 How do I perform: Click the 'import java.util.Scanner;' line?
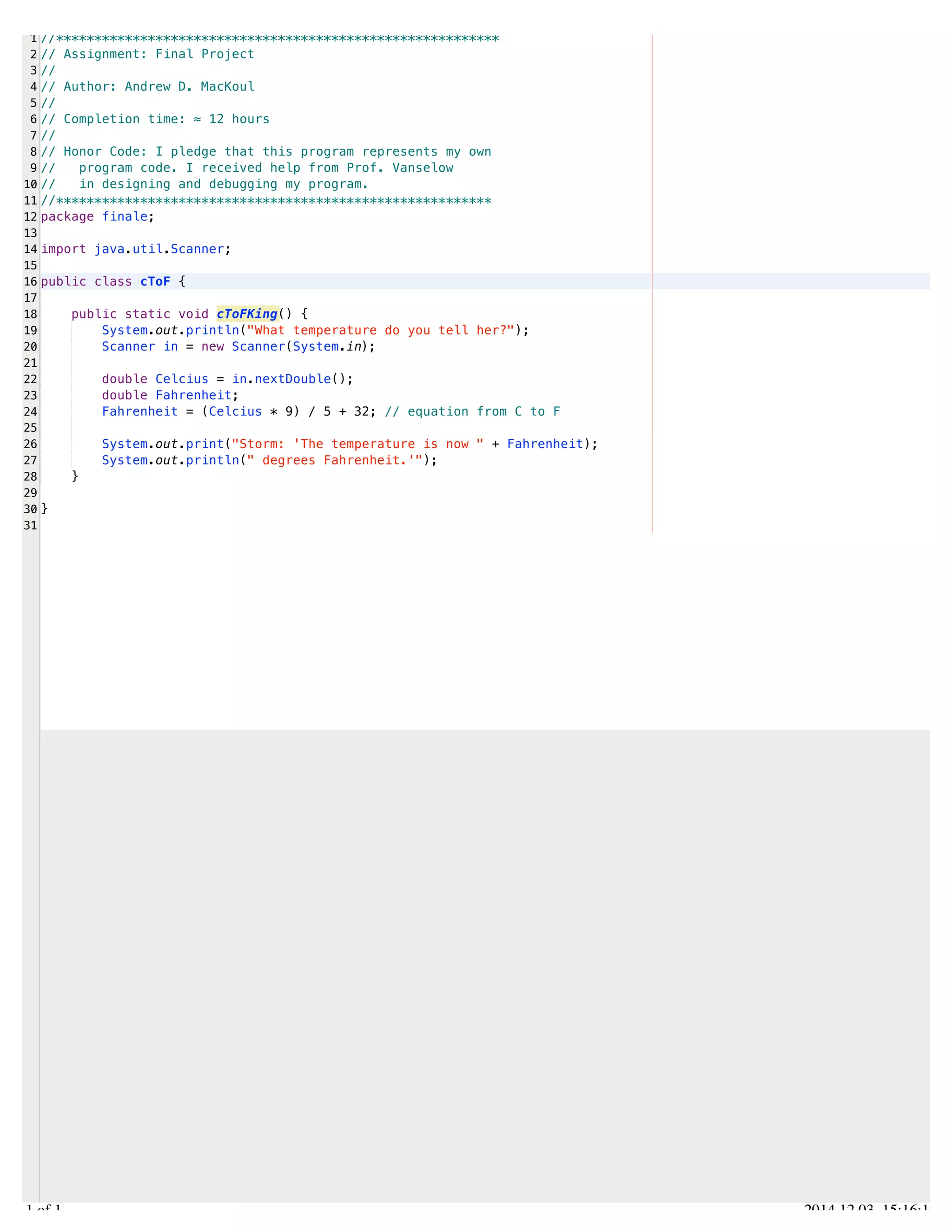tap(136, 249)
